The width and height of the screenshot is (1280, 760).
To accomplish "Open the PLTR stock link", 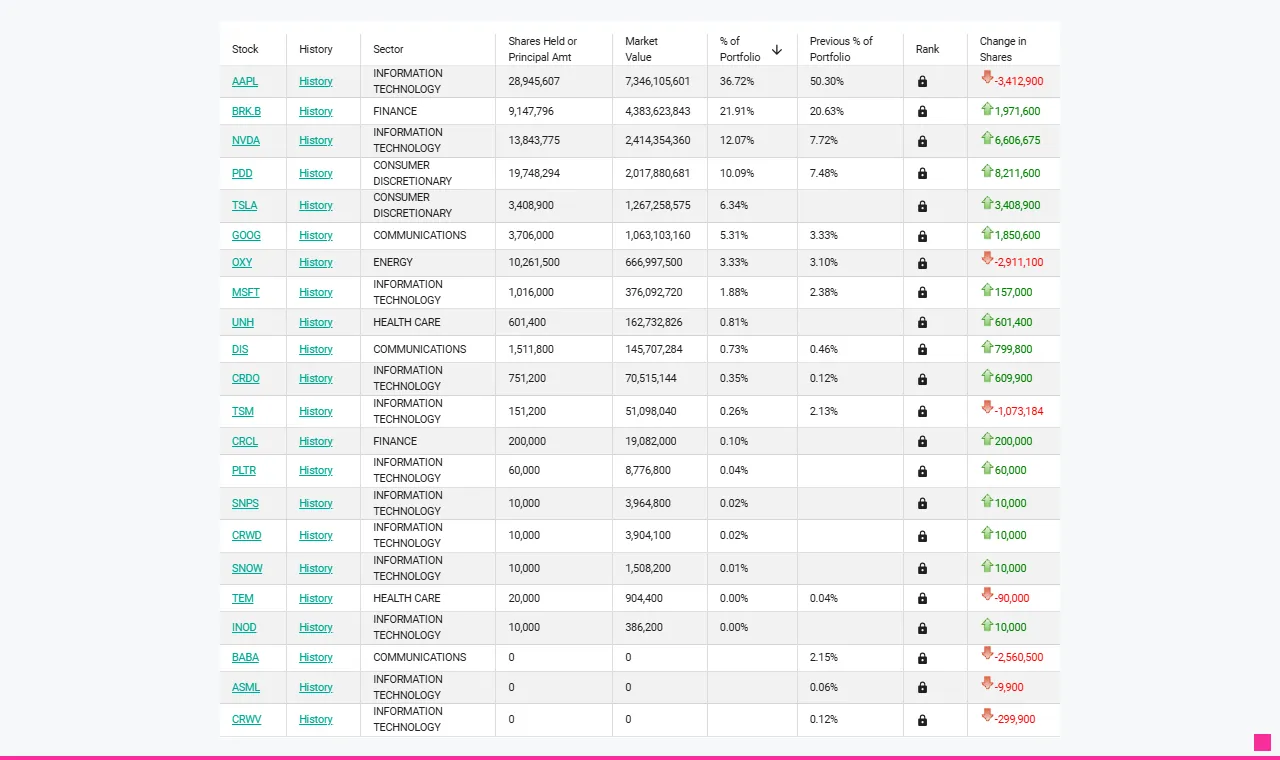I will click(x=245, y=471).
